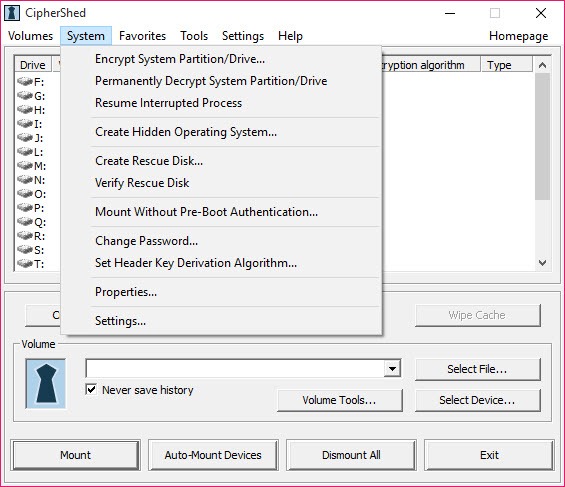The image size is (565, 487).
Task: Choose Permanently Decrypt System Partition/Drive
Action: (221, 81)
